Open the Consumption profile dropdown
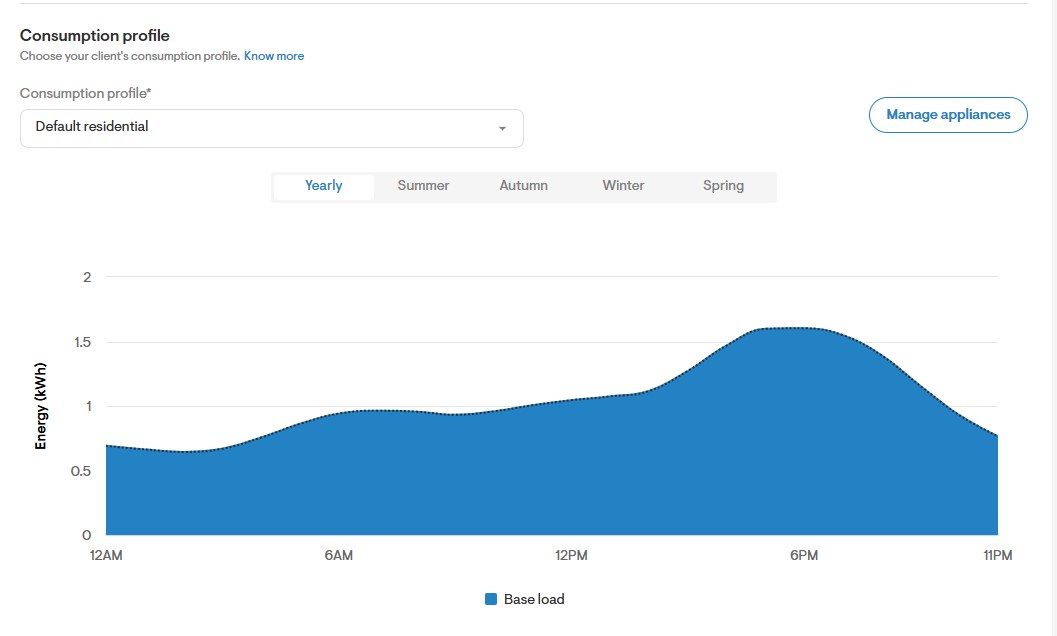 pyautogui.click(x=272, y=128)
